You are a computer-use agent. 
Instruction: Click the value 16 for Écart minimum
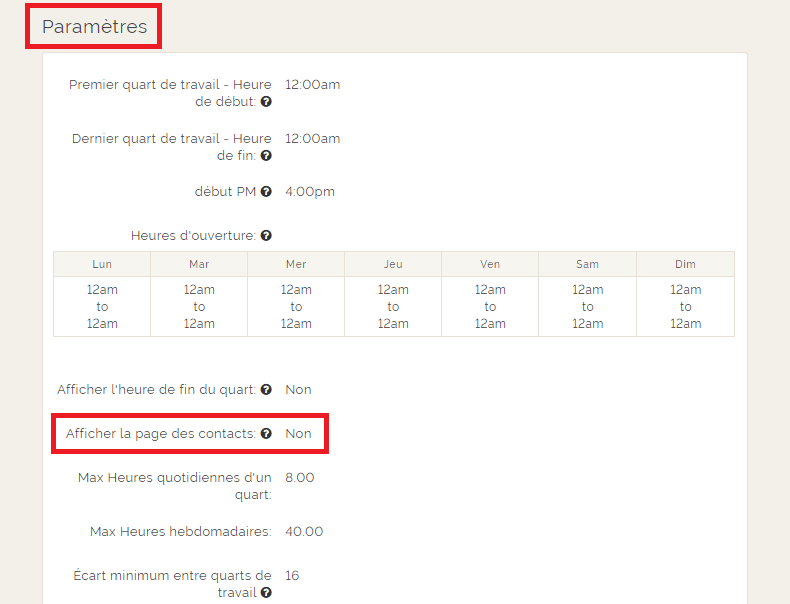tap(292, 576)
